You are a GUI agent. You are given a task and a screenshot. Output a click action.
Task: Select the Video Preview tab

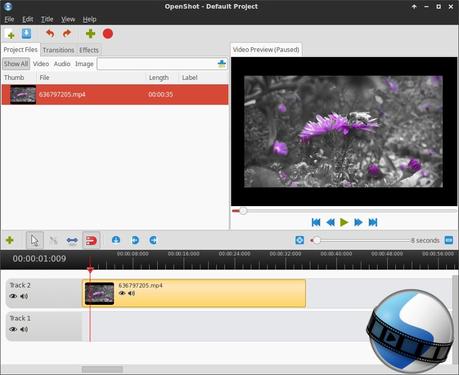tap(266, 50)
